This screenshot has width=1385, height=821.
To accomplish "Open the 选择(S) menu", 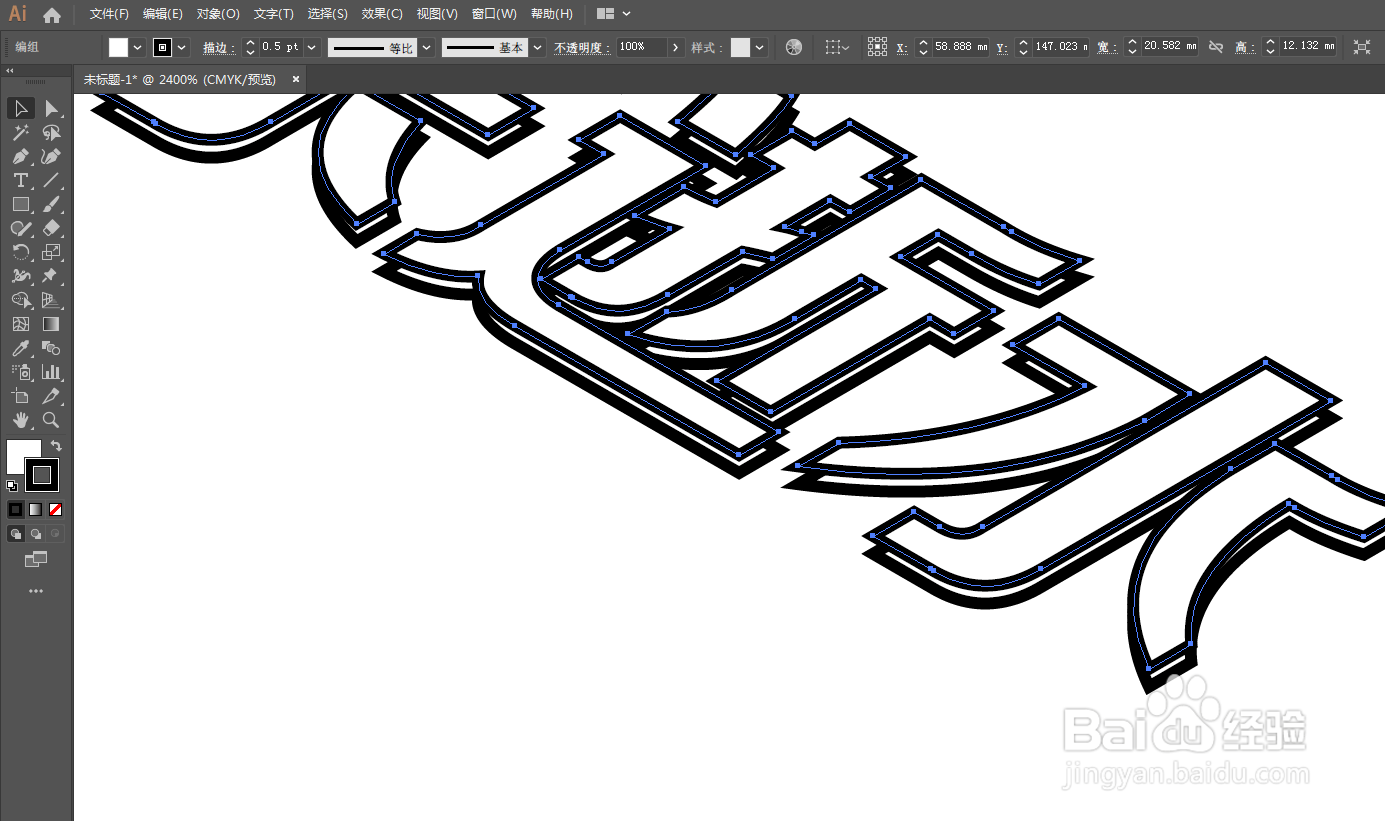I will [328, 14].
